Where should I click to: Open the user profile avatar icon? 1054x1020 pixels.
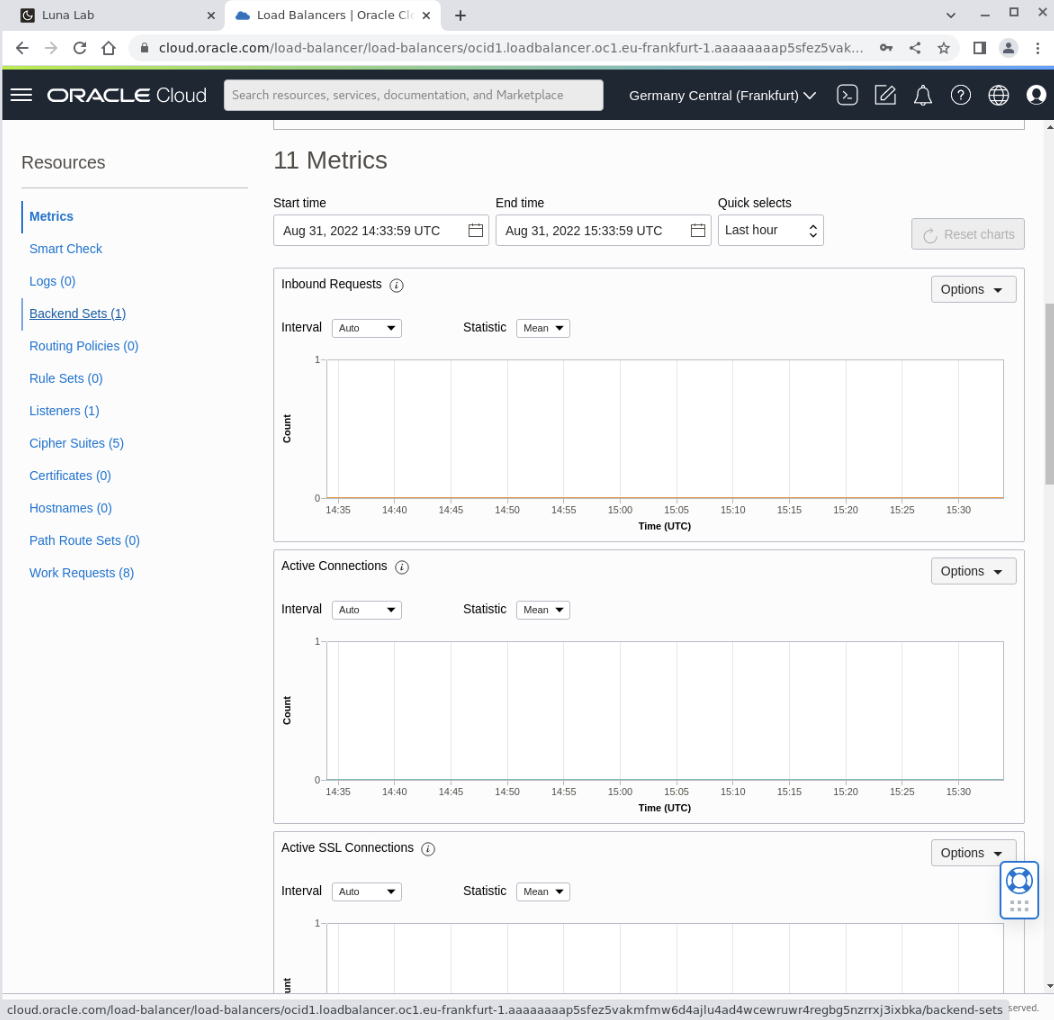point(1036,95)
